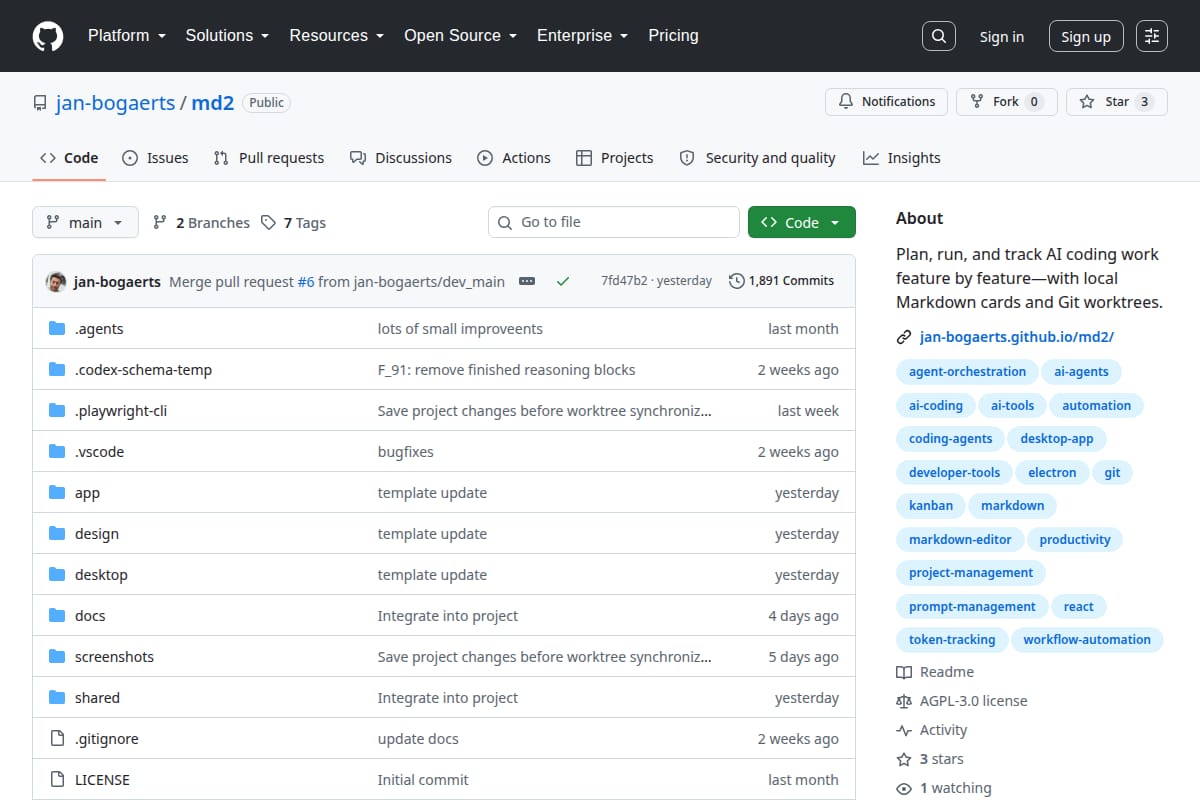Star the md2 repository
Screen dimensions: 1200x800
tap(1117, 101)
